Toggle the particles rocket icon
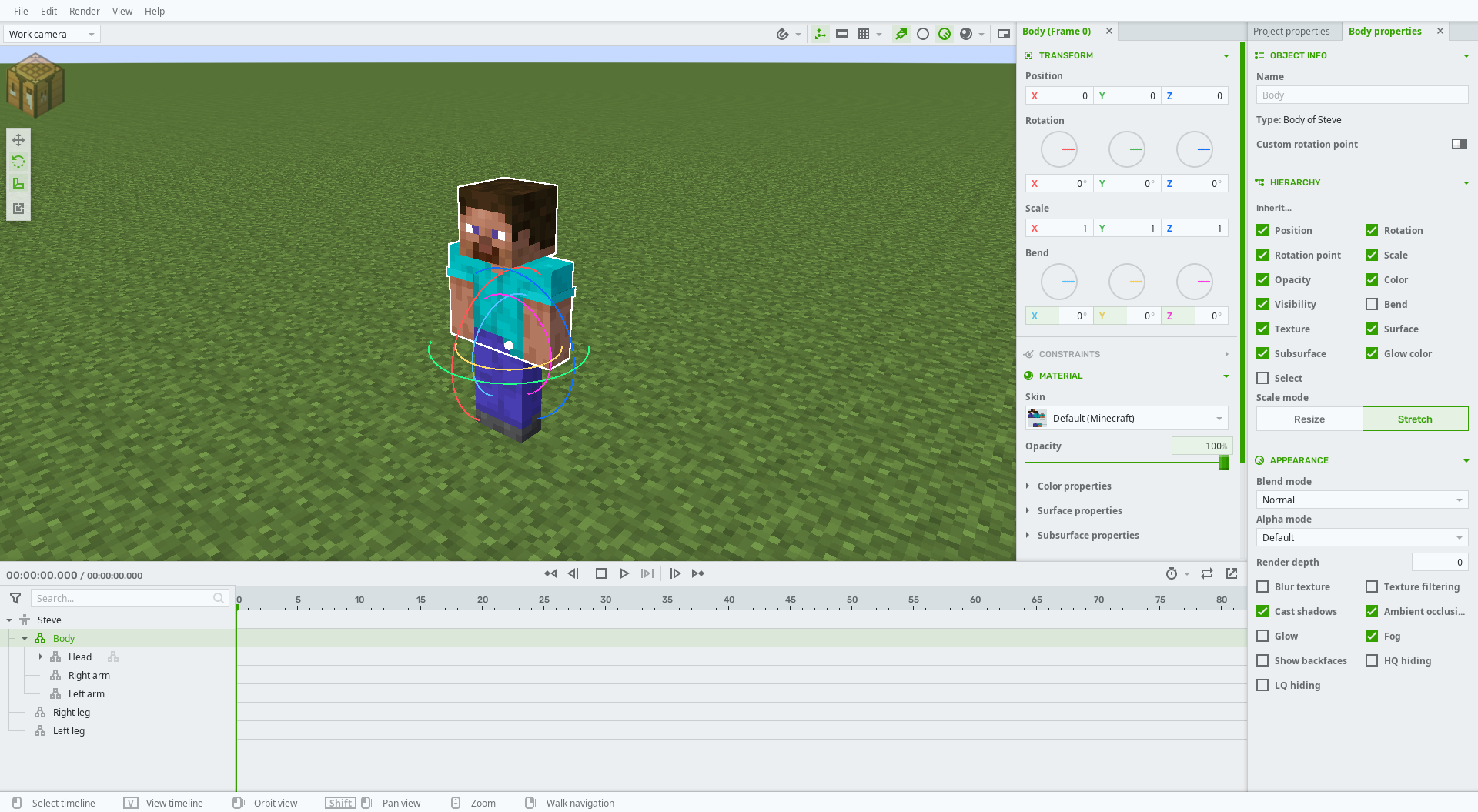 (901, 34)
